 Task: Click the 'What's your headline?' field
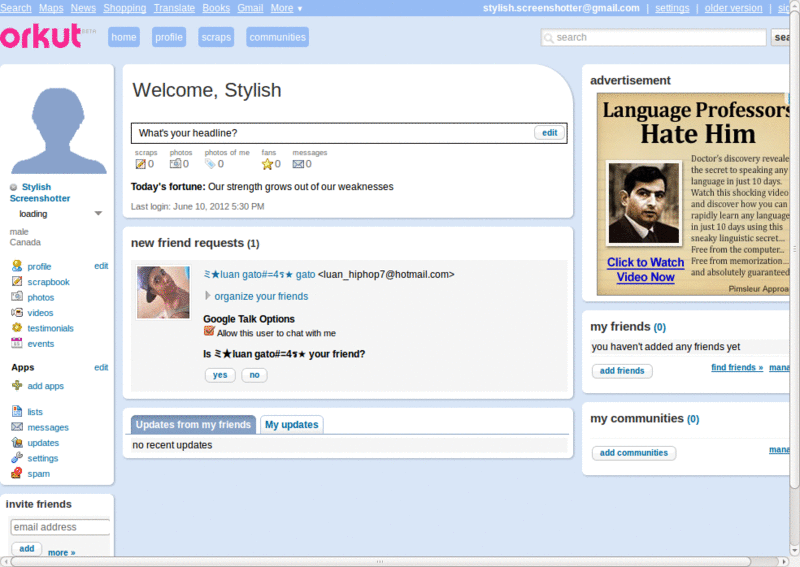(x=349, y=133)
